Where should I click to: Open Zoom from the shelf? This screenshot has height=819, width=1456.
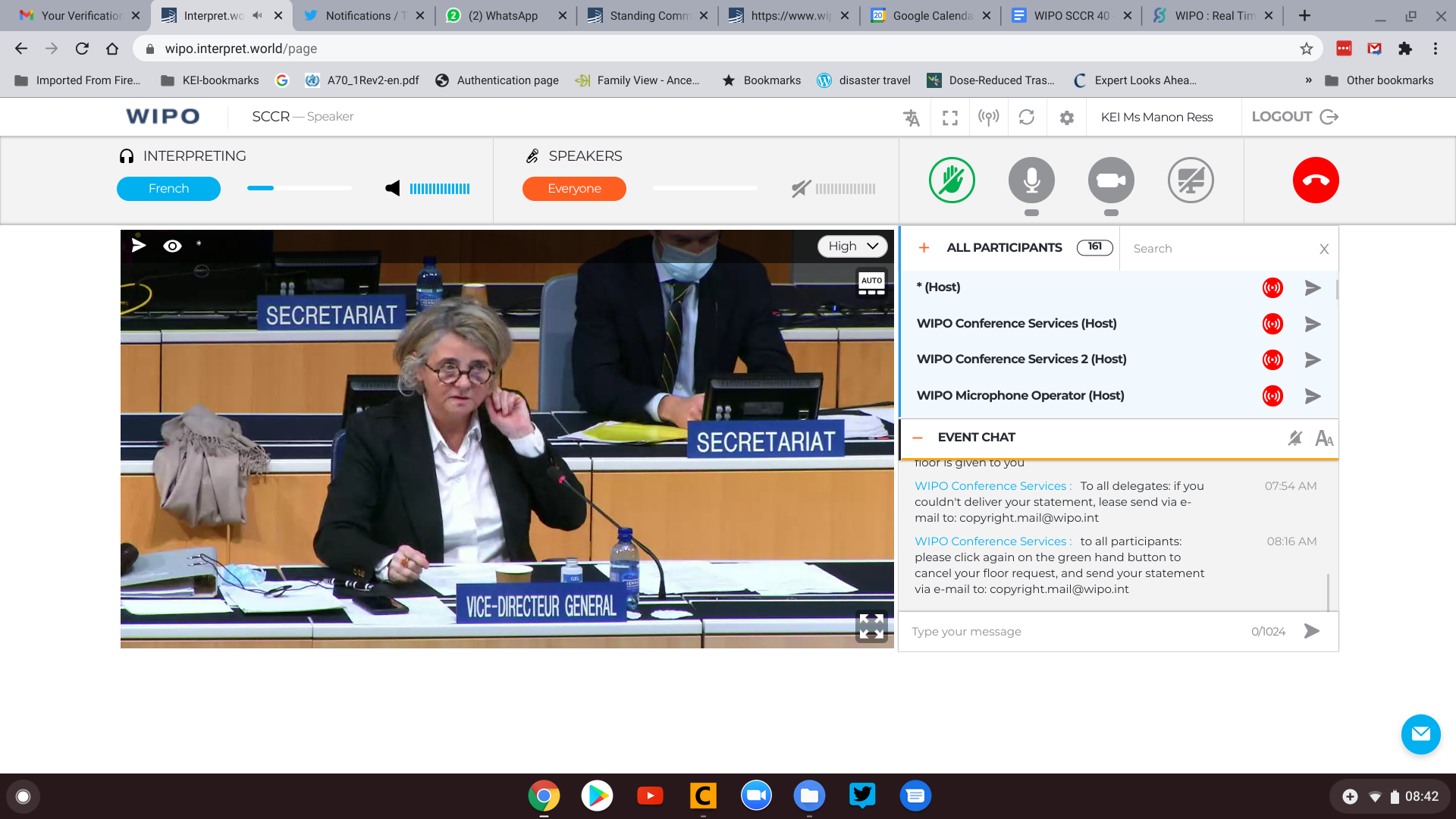[756, 795]
